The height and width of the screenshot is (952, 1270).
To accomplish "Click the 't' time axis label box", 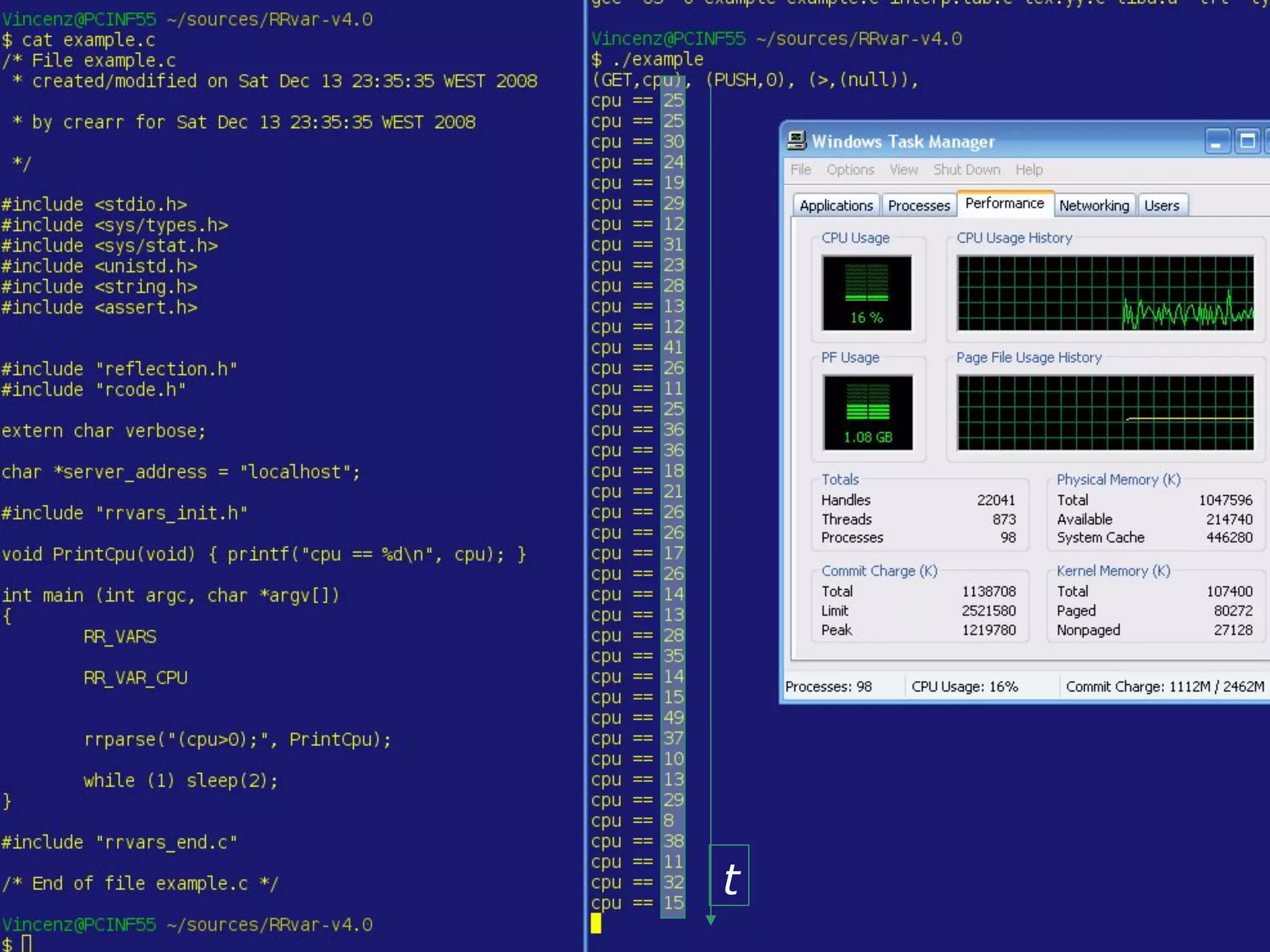I will click(730, 875).
